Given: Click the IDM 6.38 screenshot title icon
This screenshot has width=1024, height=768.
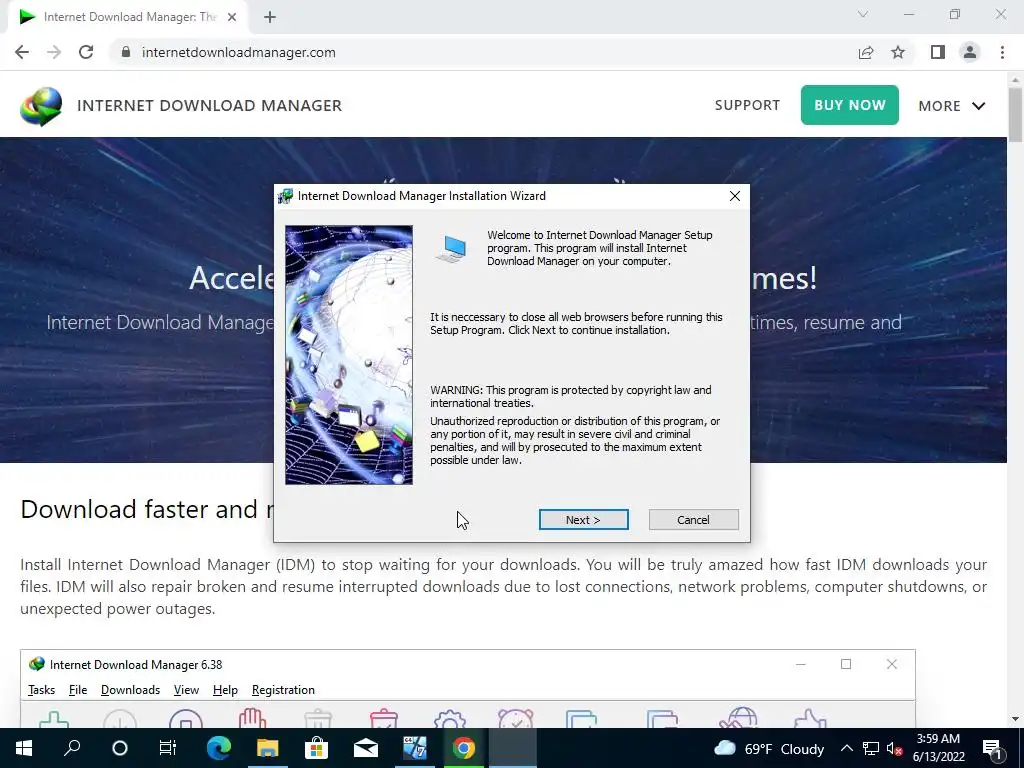Looking at the screenshot, I should (x=37, y=664).
